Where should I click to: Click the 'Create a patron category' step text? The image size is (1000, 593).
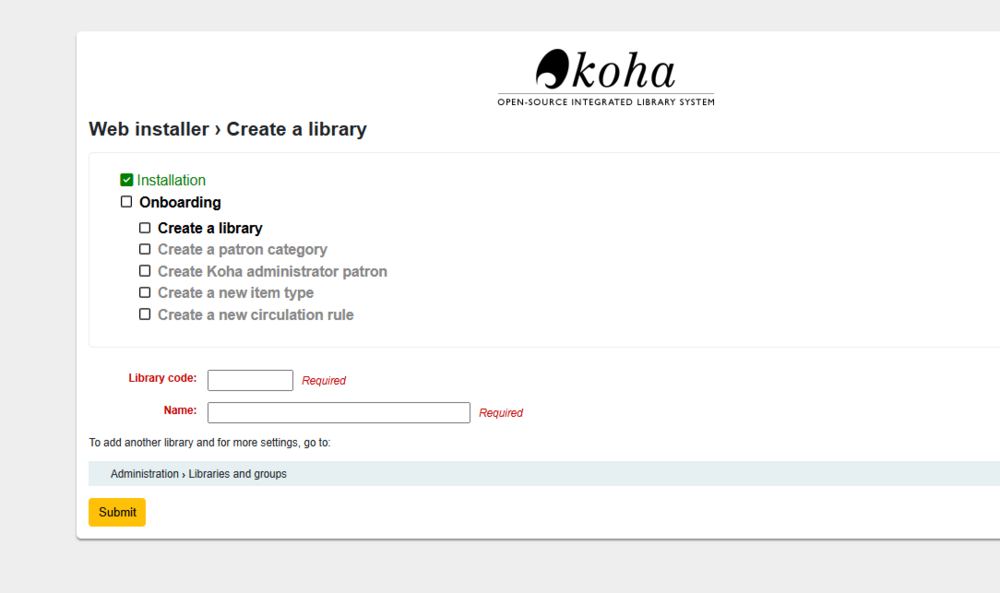coord(242,249)
